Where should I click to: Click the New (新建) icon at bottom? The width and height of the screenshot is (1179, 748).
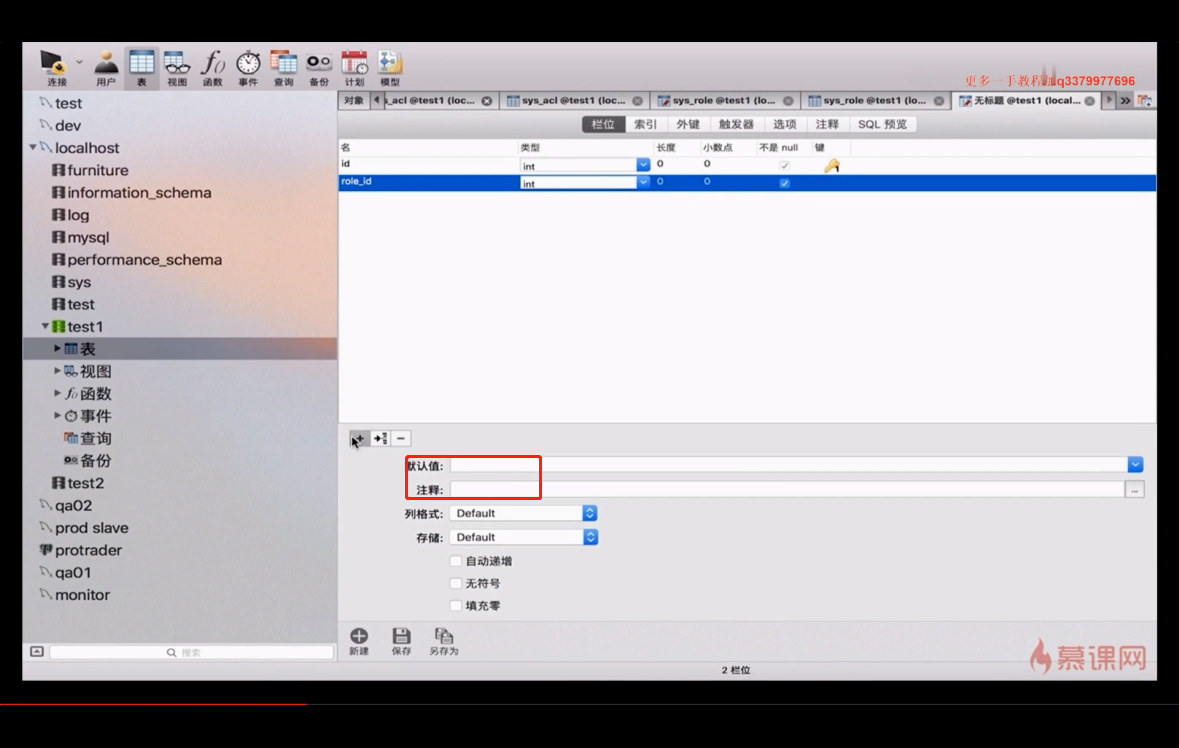click(x=359, y=641)
